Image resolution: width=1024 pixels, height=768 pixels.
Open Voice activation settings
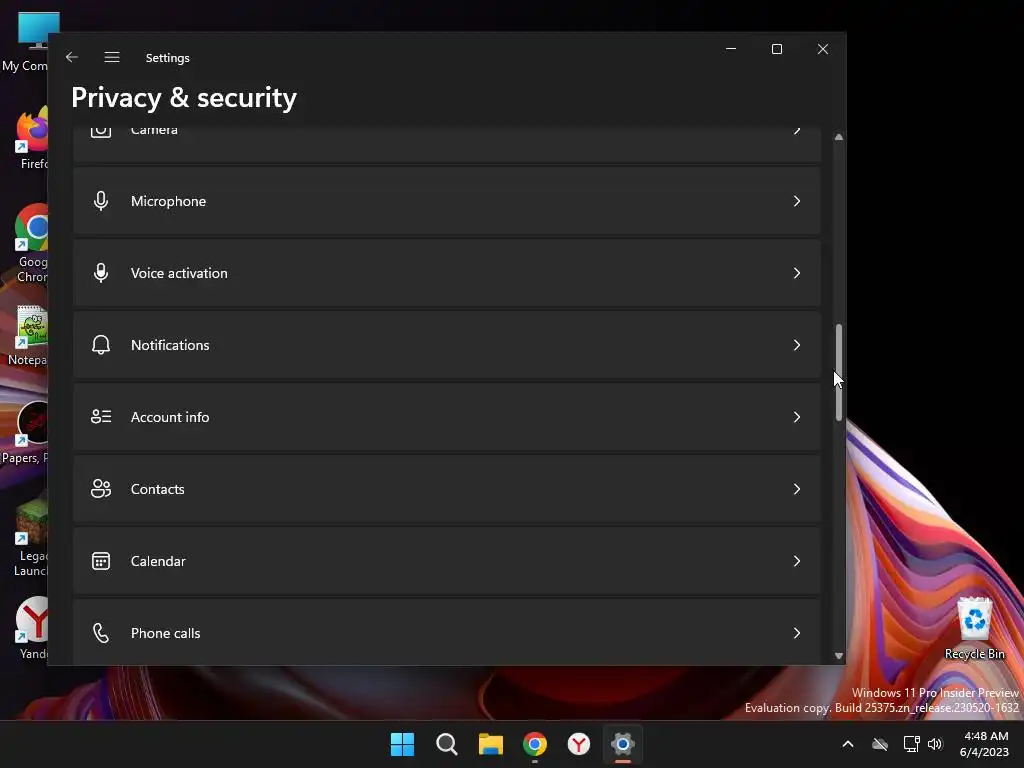coord(447,273)
